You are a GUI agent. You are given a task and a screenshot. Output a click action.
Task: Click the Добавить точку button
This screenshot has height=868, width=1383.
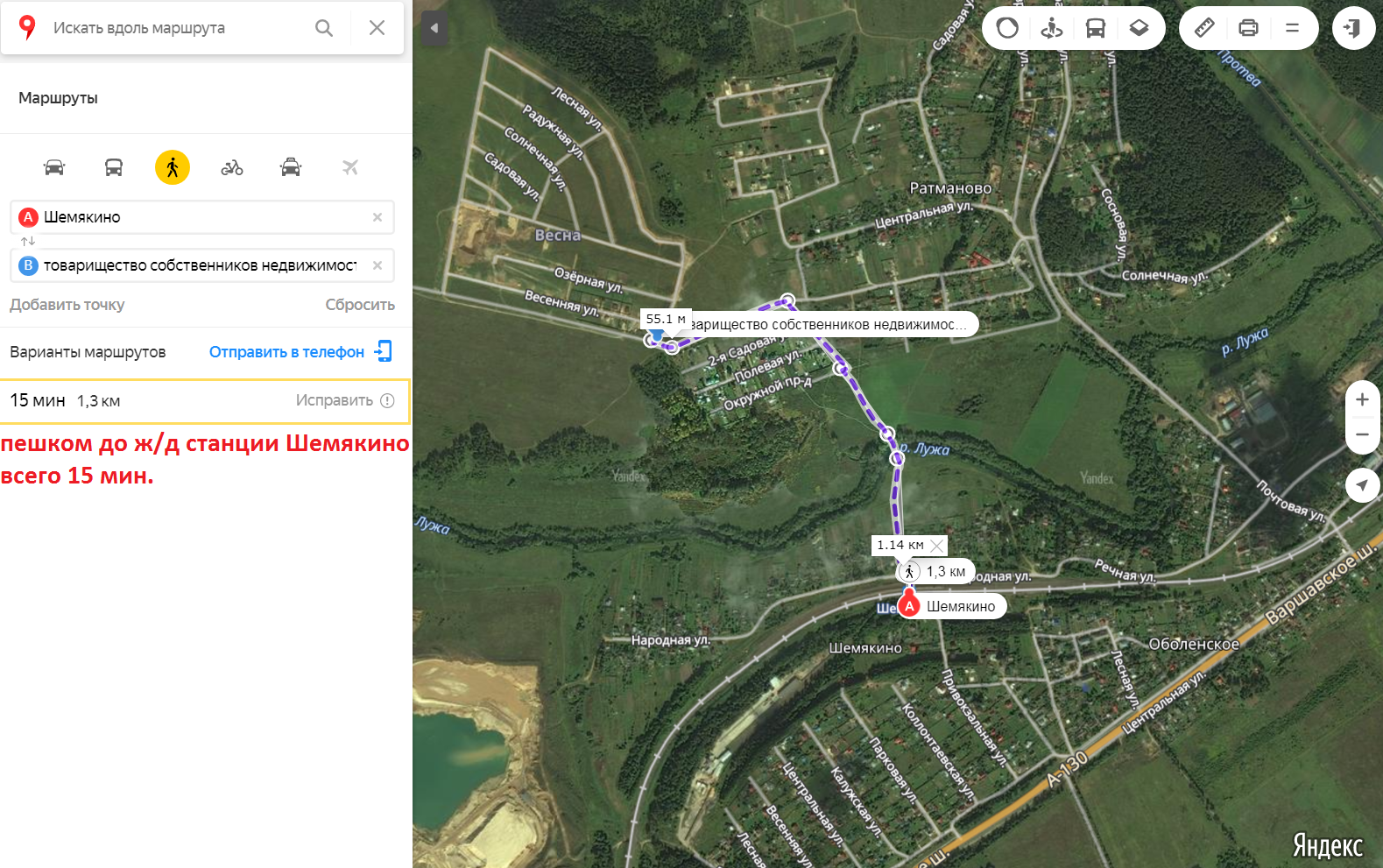67,305
